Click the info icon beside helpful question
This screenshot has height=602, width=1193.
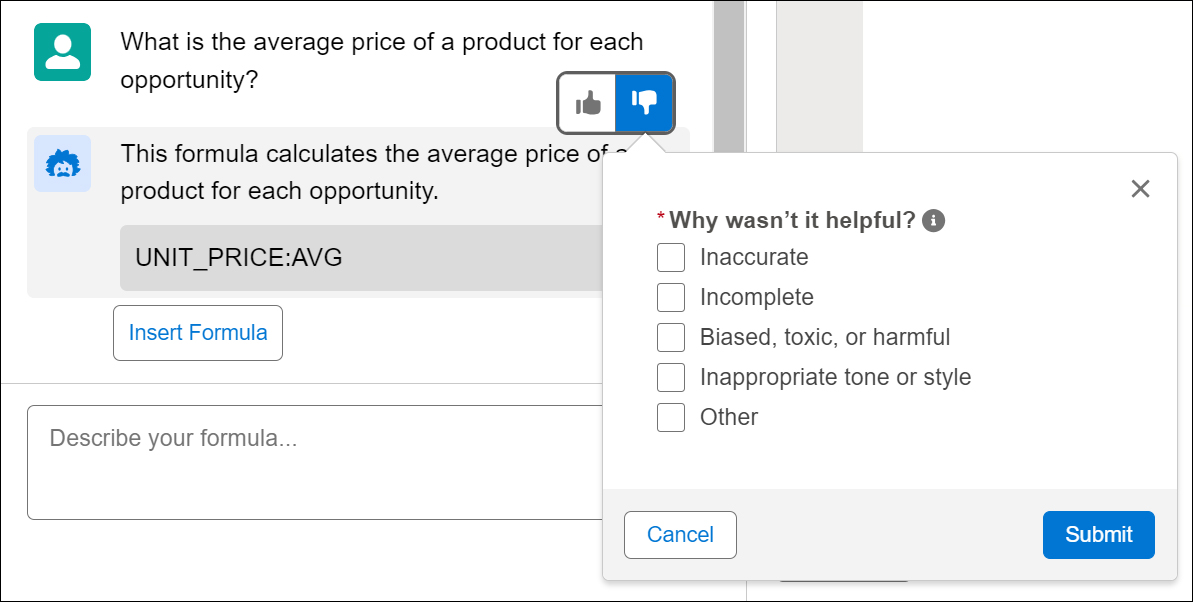tap(934, 221)
